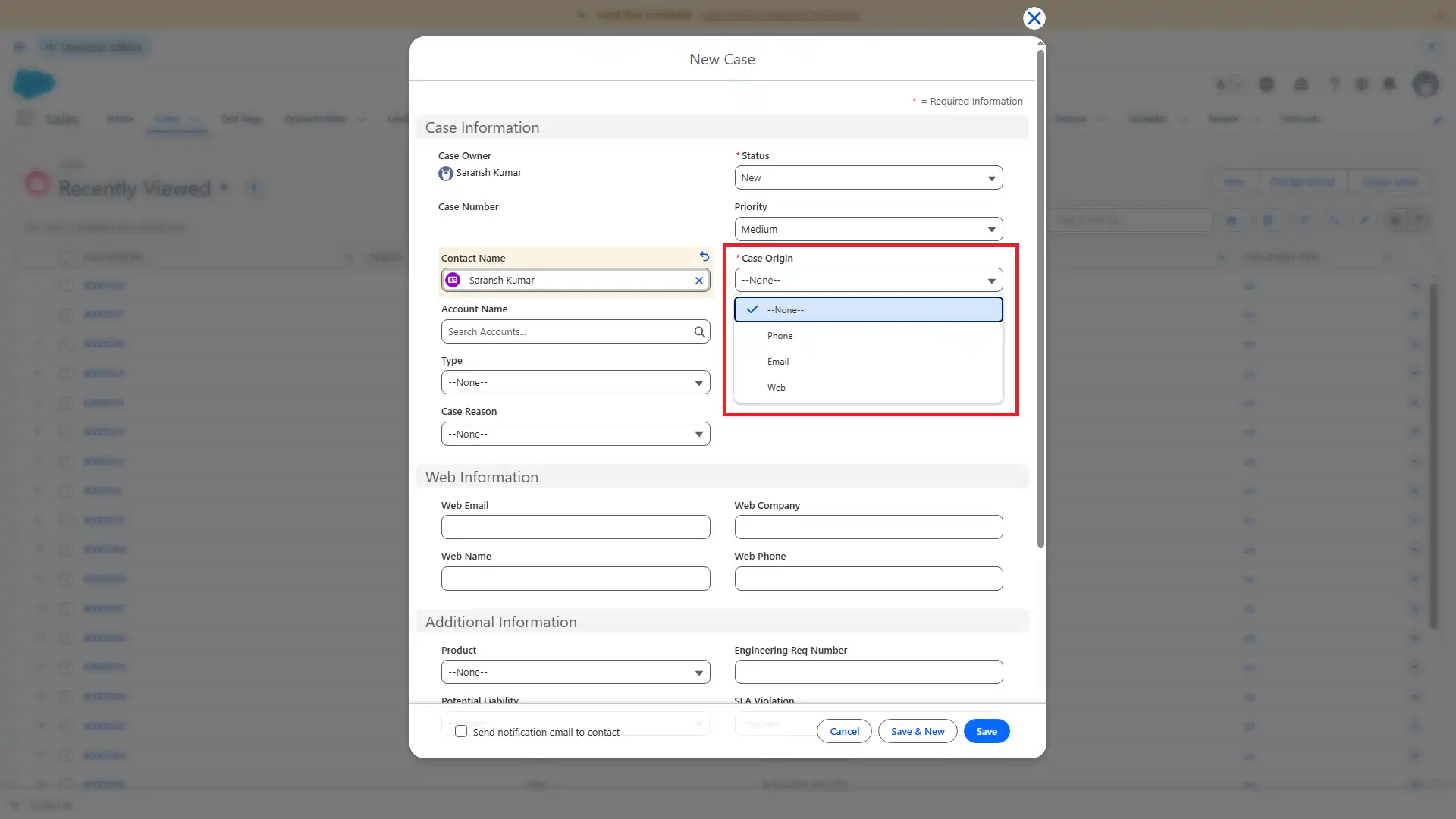
Task: Click the search magnifier in Account Name
Action: point(699,332)
